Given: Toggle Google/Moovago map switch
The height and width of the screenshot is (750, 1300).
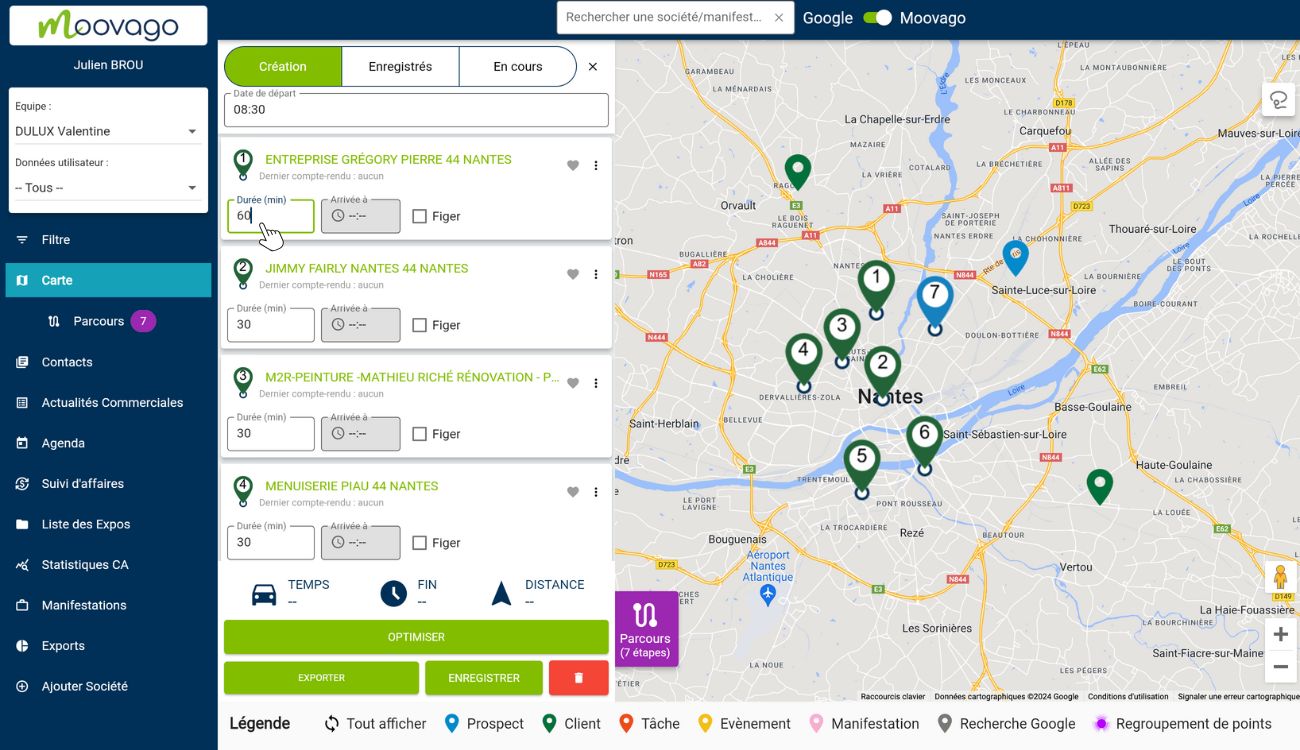Looking at the screenshot, I should [x=877, y=18].
